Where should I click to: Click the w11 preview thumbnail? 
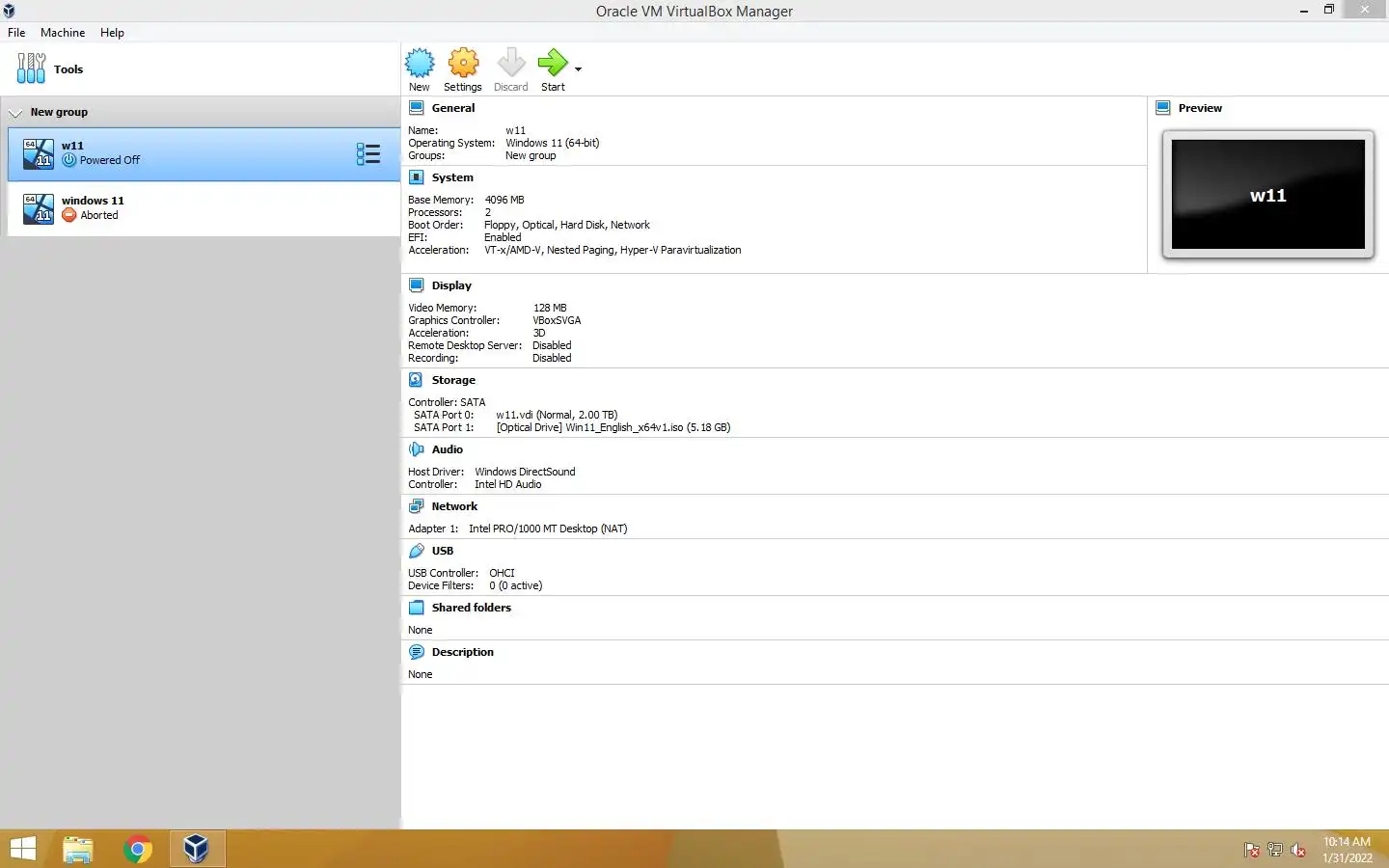pyautogui.click(x=1268, y=195)
